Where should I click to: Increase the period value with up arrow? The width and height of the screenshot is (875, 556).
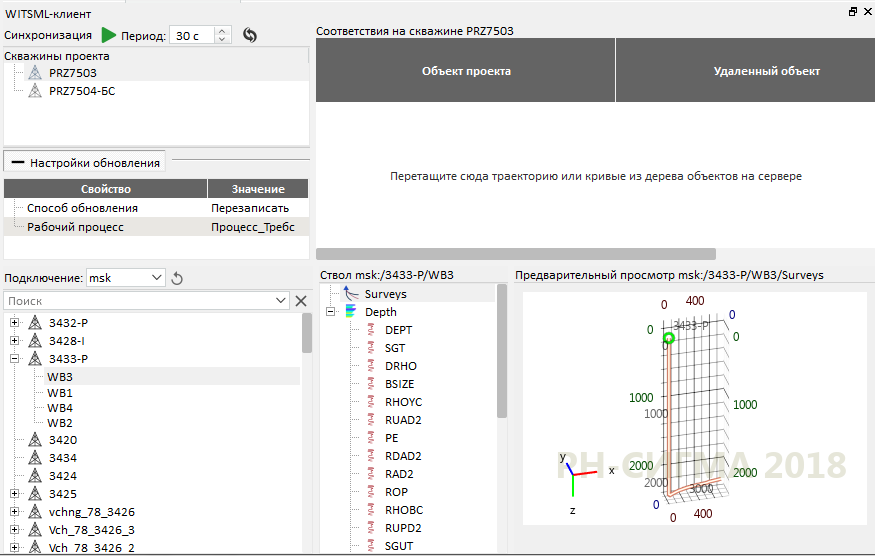pos(222,31)
